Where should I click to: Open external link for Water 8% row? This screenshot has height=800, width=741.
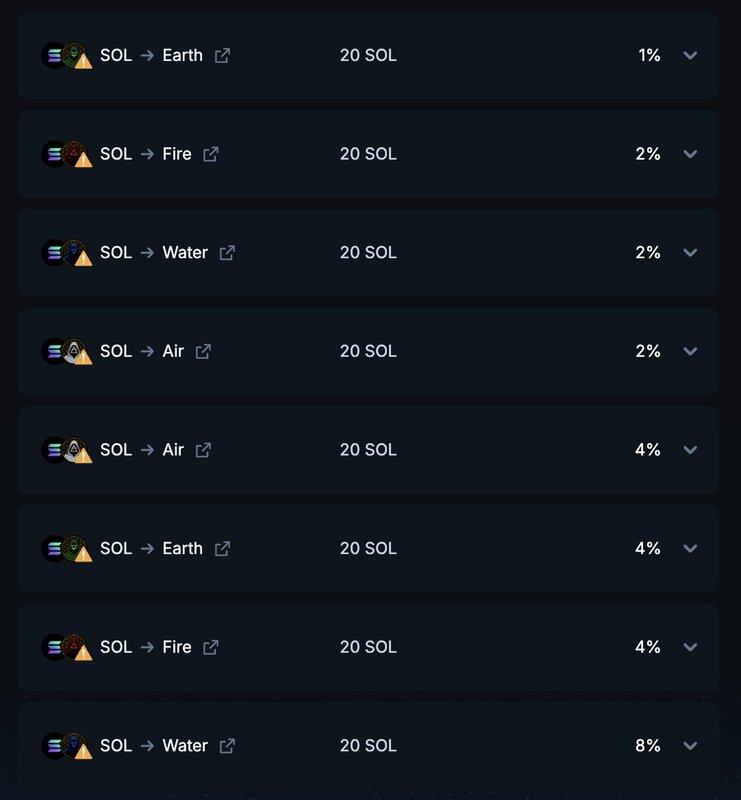[227, 746]
